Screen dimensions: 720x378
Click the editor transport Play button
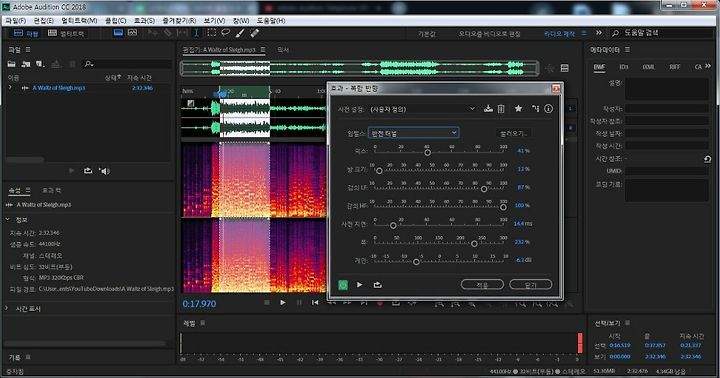point(282,303)
